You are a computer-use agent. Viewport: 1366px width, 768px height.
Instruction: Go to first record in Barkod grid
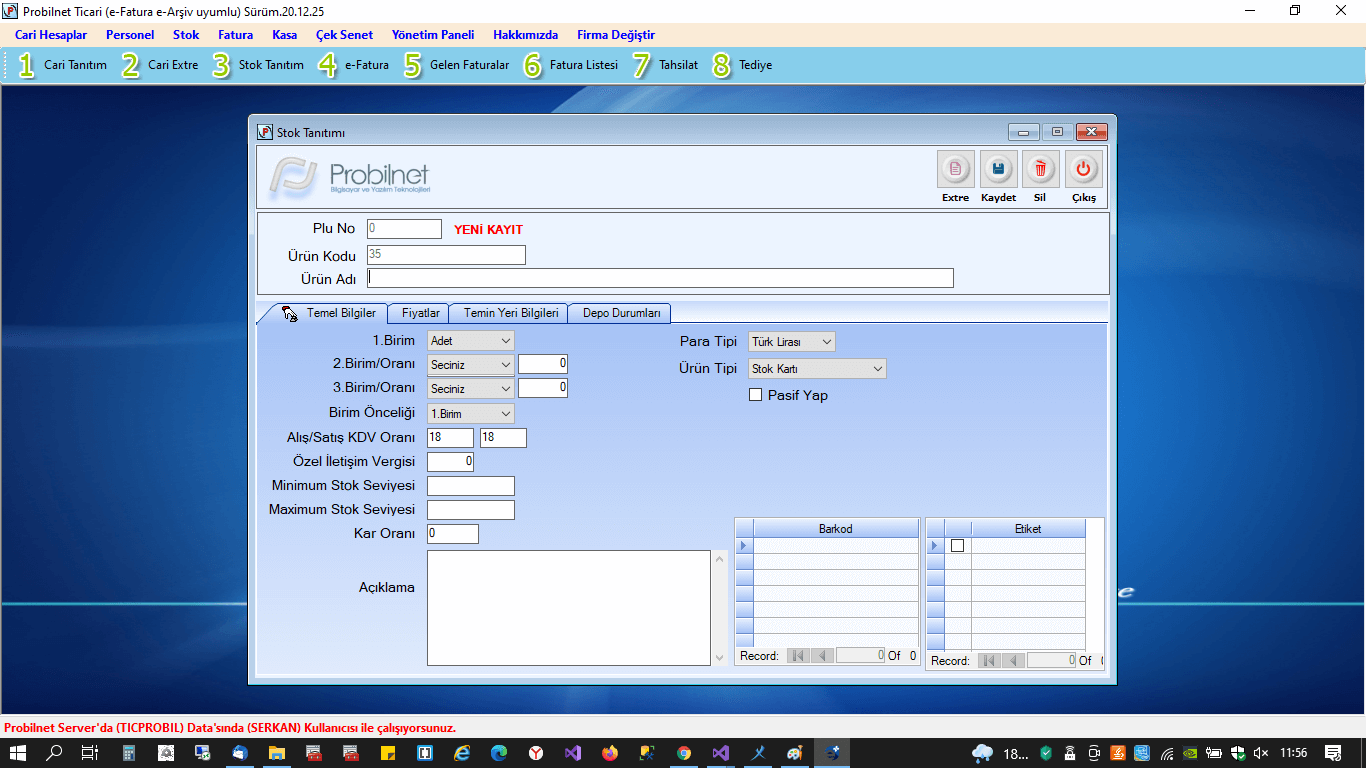click(x=797, y=656)
